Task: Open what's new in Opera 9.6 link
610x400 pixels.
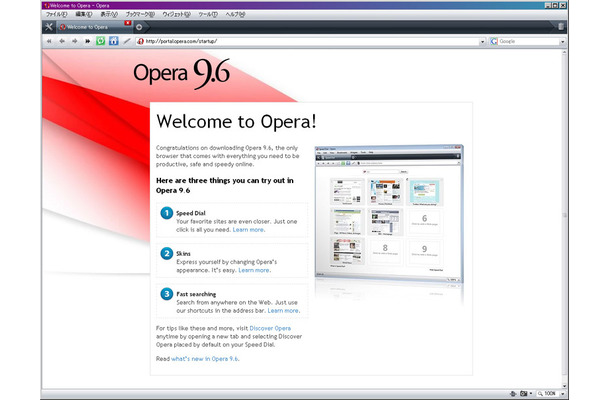Action: (205, 359)
